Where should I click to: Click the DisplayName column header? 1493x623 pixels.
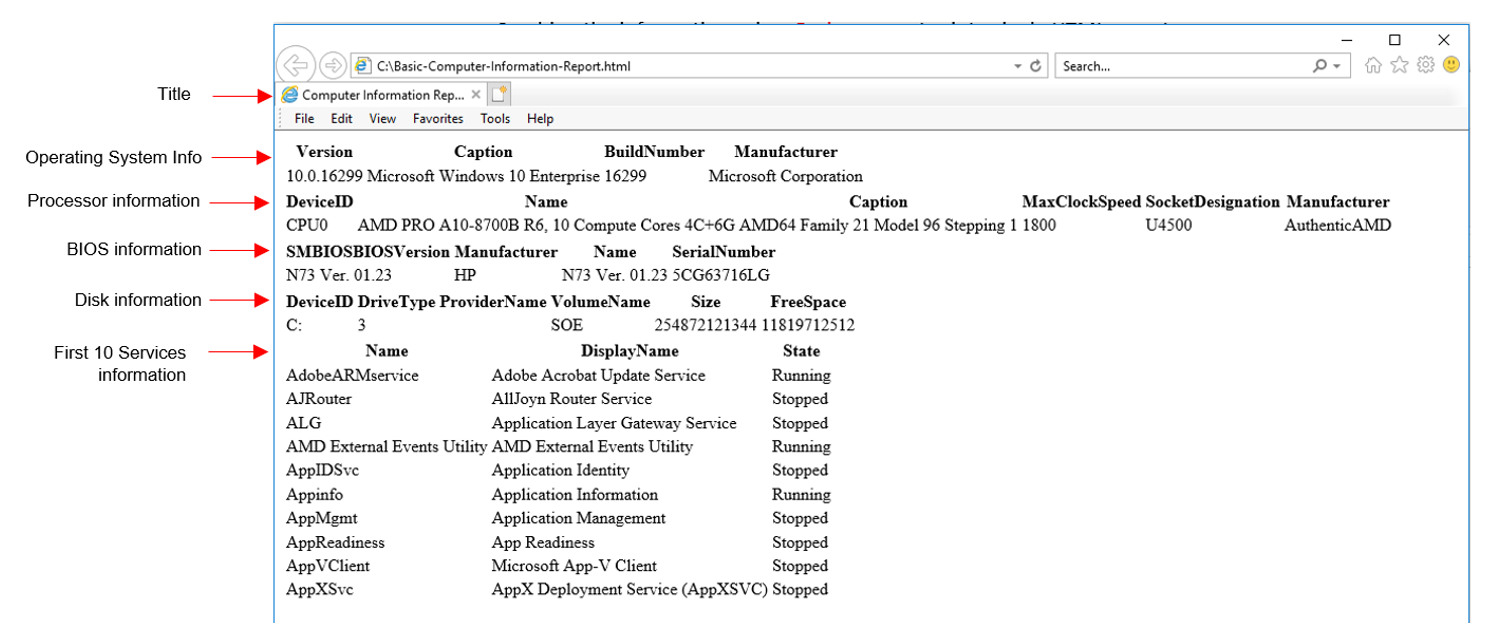(630, 351)
